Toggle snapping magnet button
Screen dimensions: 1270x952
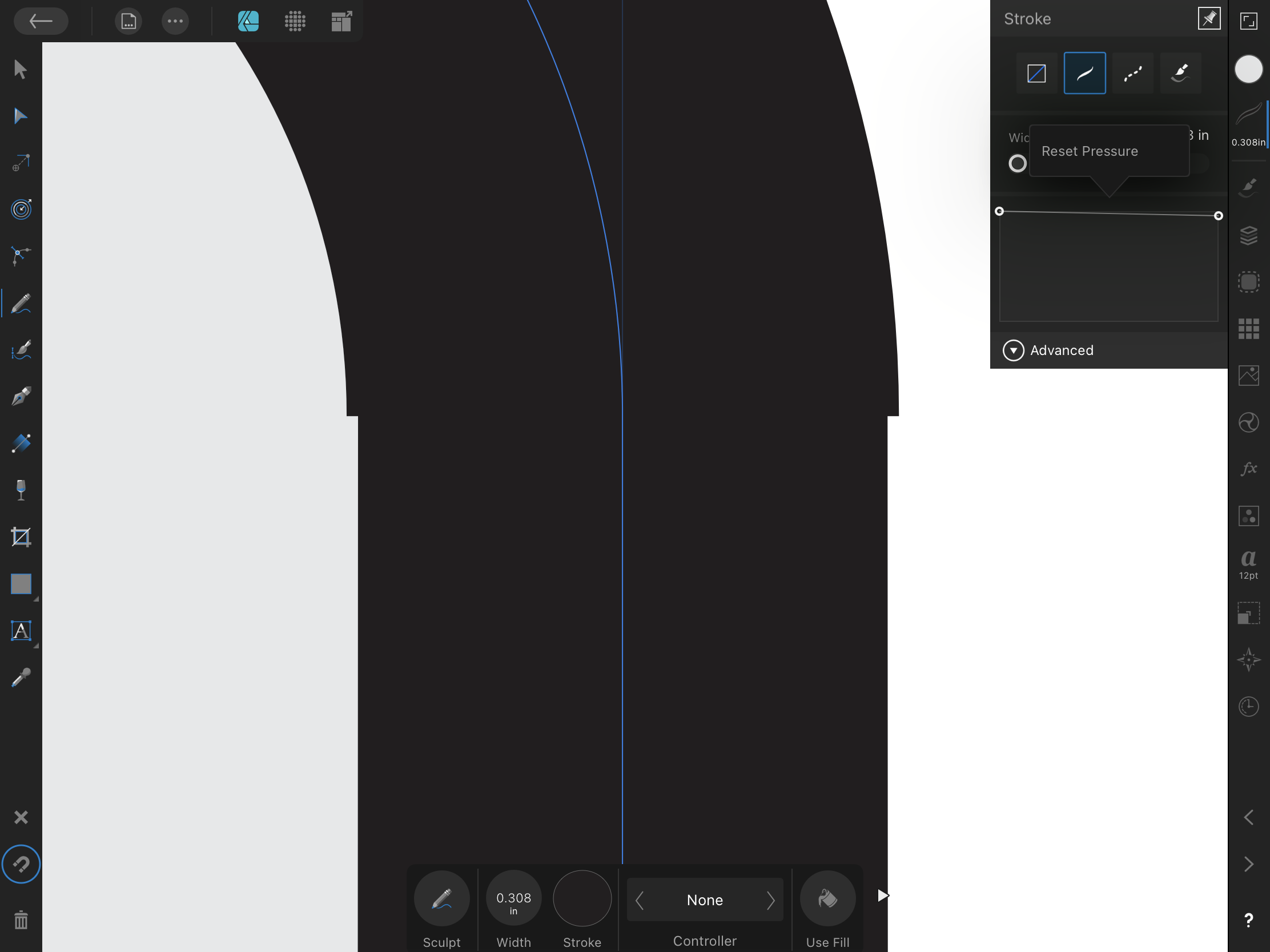[x=21, y=864]
